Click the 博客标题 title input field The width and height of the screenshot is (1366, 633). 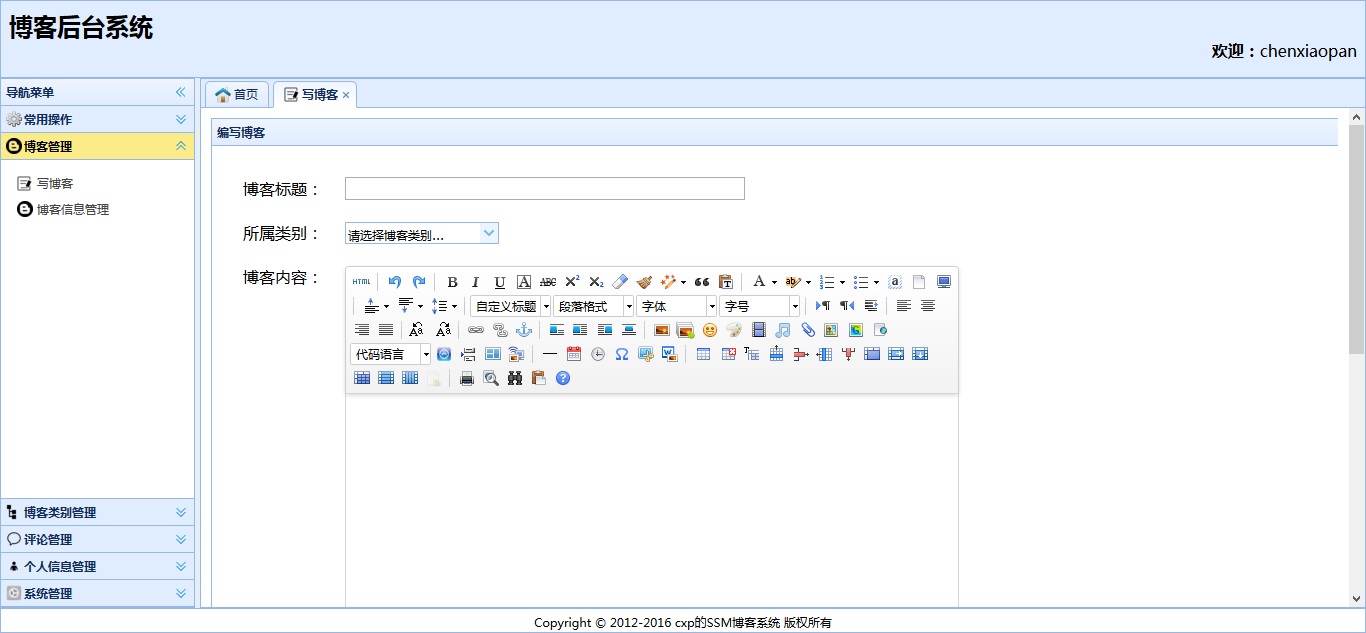pos(544,188)
